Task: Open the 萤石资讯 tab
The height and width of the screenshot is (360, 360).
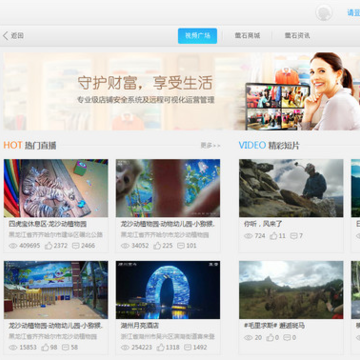Action: [x=297, y=36]
